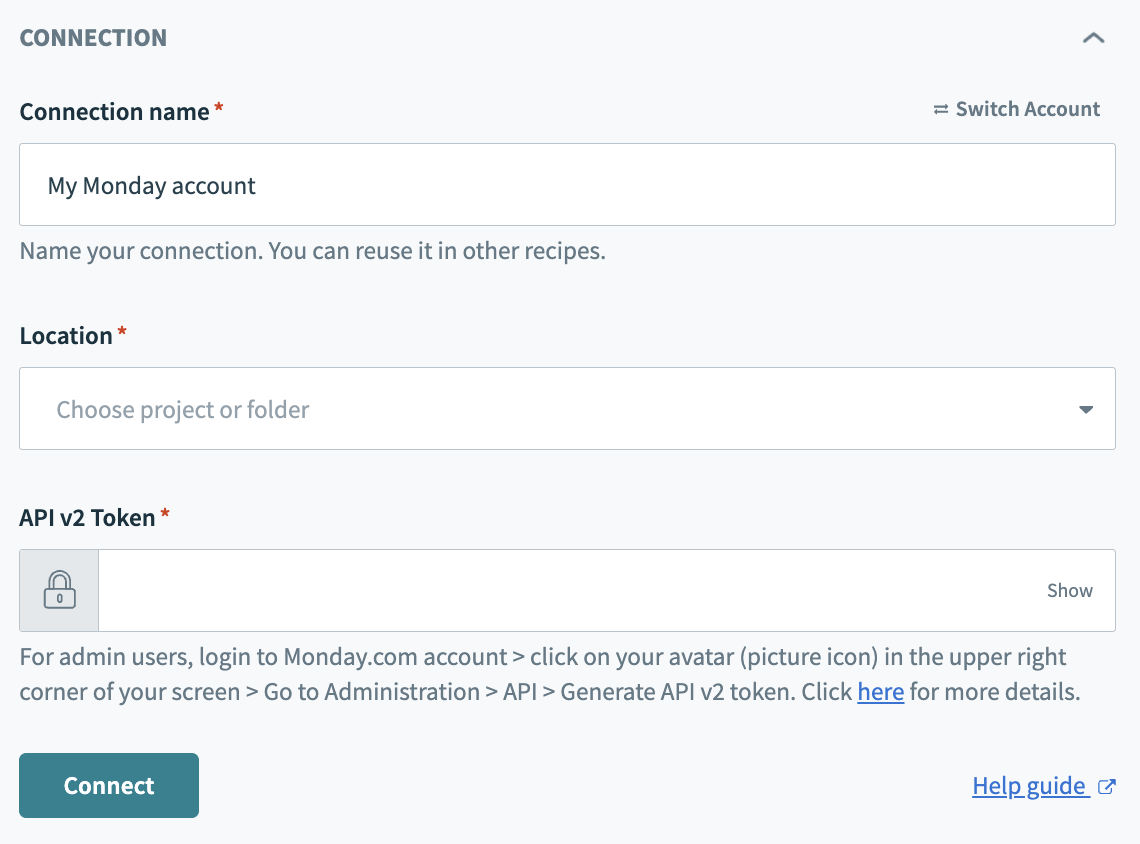The image size is (1140, 844).
Task: Click the Location dropdown caret arrow
Action: point(1085,409)
